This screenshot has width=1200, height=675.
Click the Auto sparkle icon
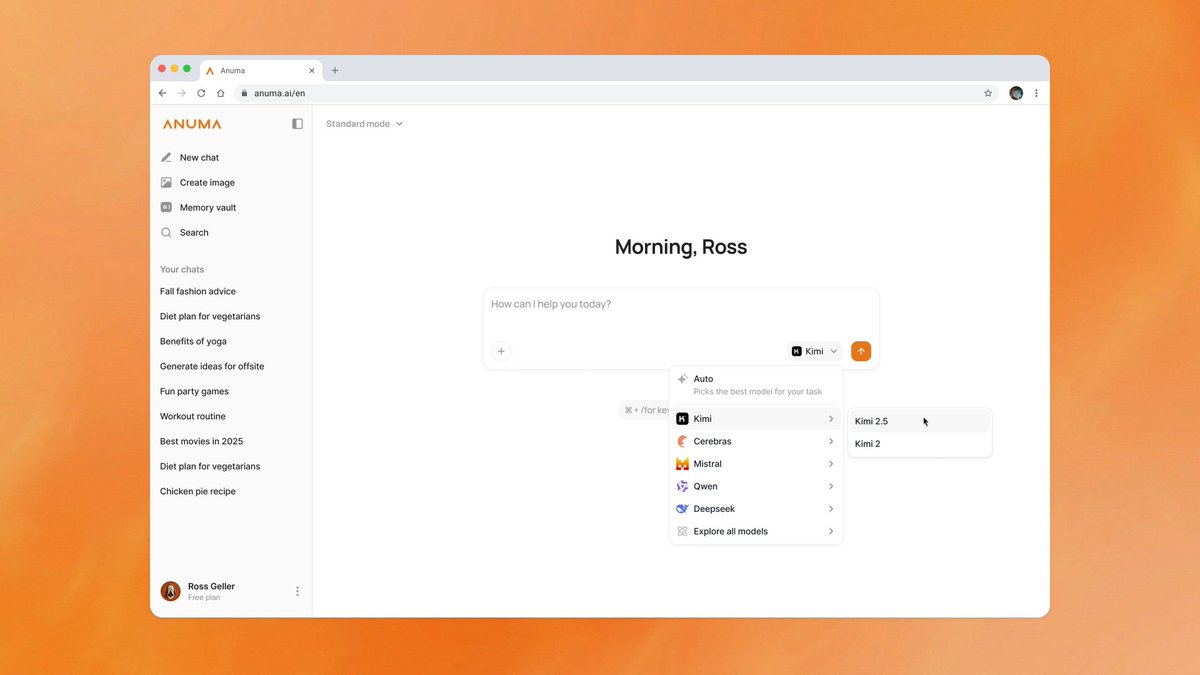[x=682, y=379]
